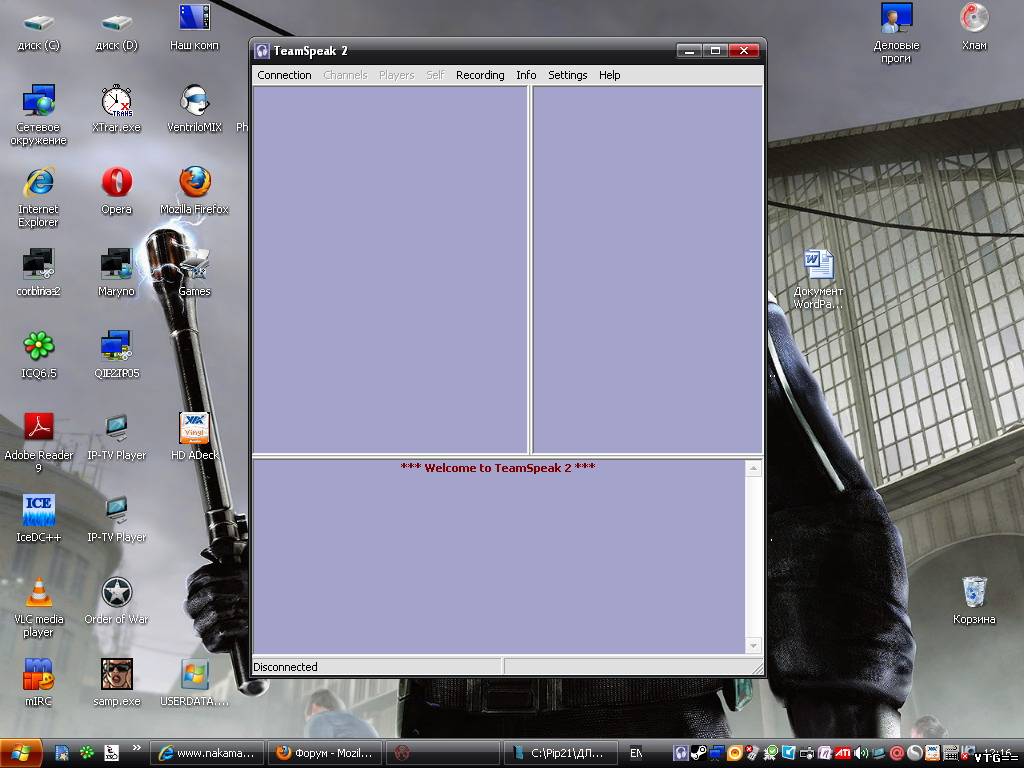Select the Наш комп desktop icon
Viewport: 1024px width, 768px height.
click(x=194, y=27)
